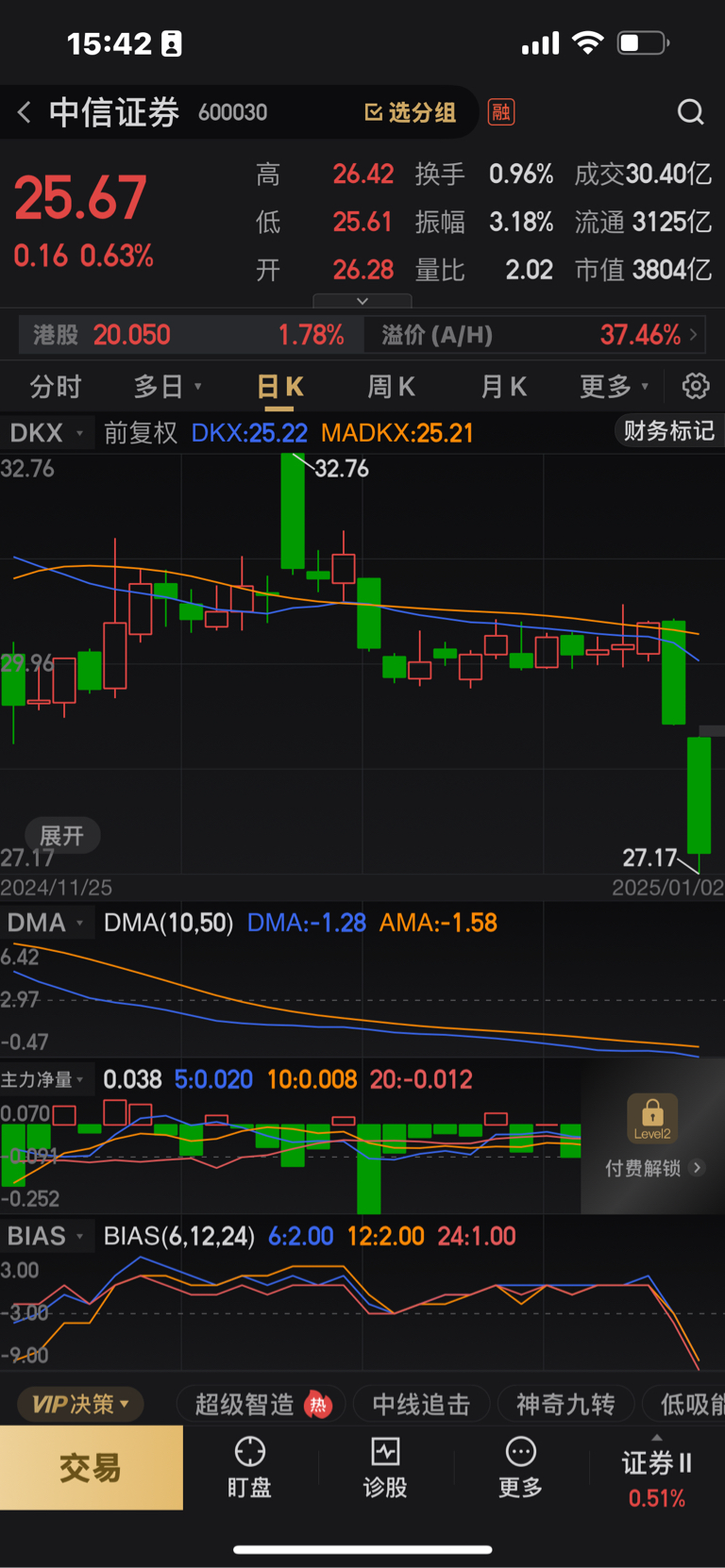The image size is (725, 1568).
Task: Switch to the 分时 tab
Action: 56,387
